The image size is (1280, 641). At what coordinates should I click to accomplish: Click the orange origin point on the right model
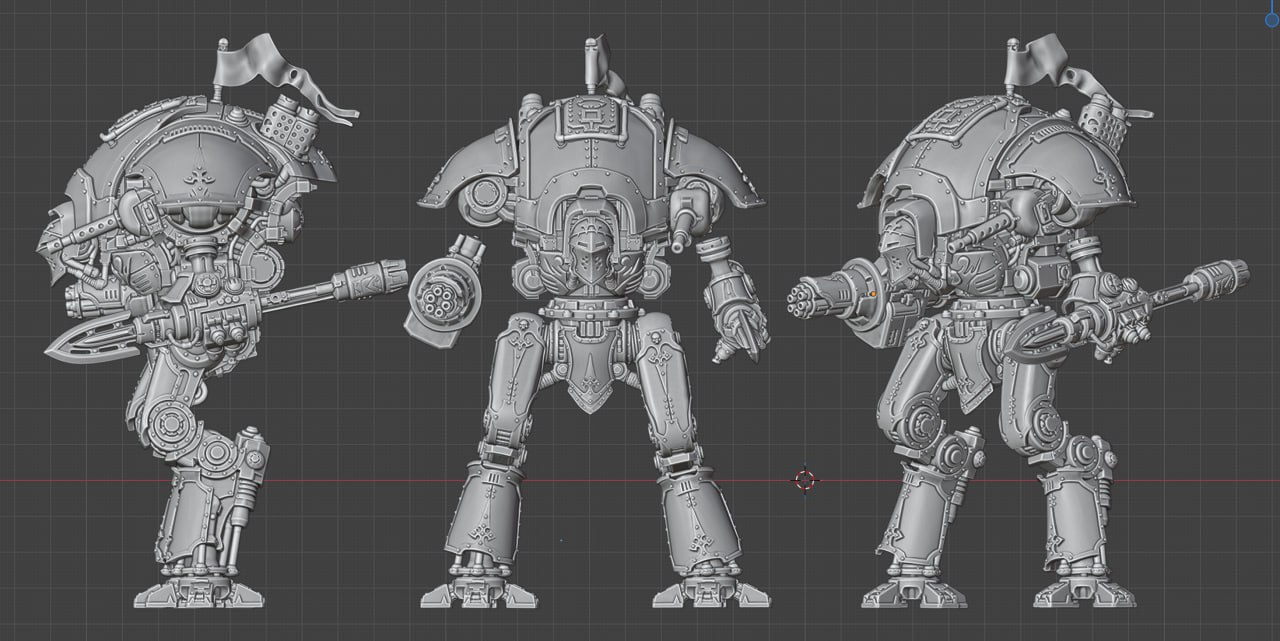873,294
